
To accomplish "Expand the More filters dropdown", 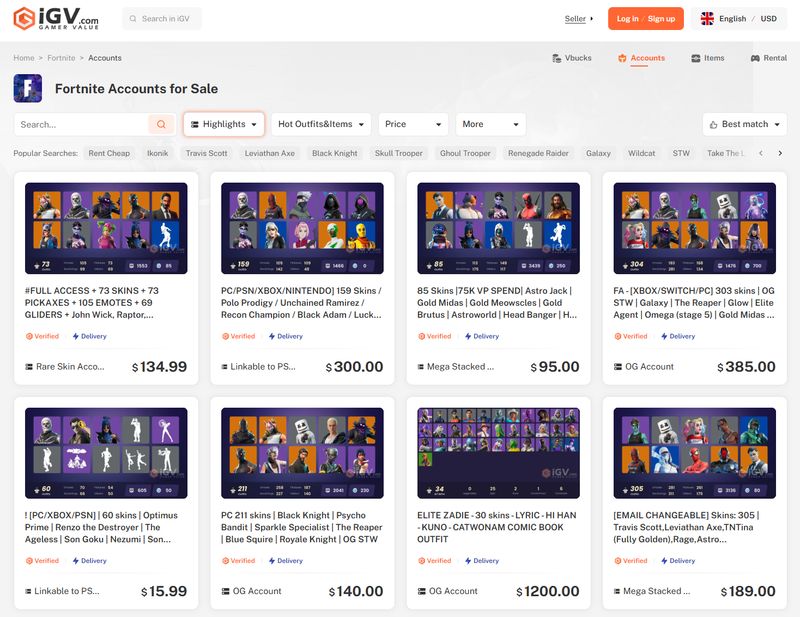I will tap(490, 125).
